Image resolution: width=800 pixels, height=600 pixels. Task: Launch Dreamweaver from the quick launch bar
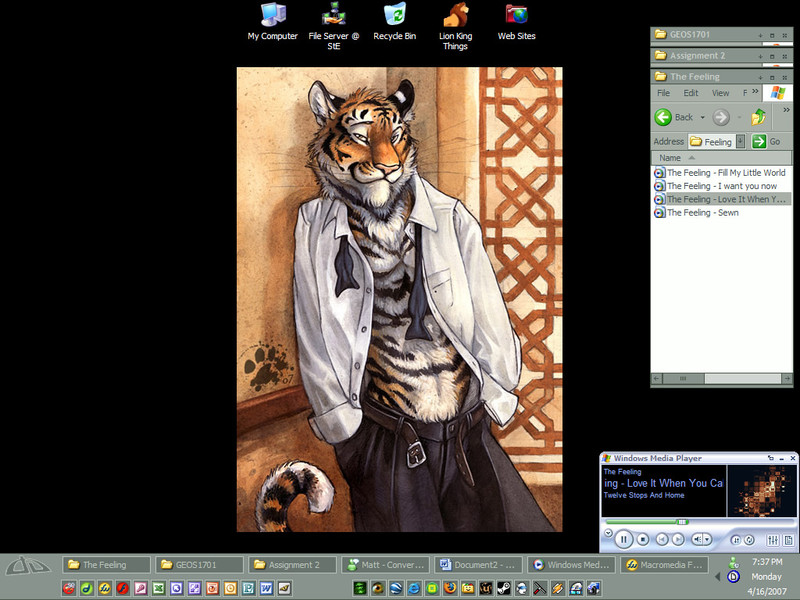pos(87,588)
